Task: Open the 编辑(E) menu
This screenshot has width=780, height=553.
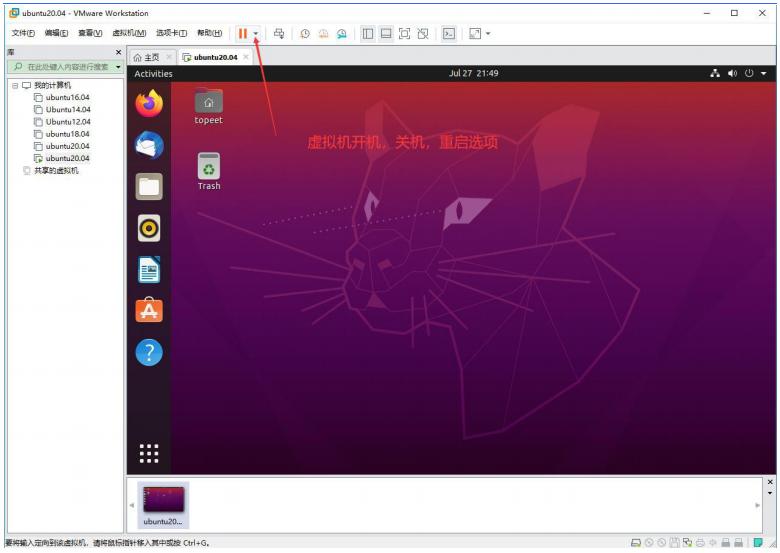Action: (56, 33)
